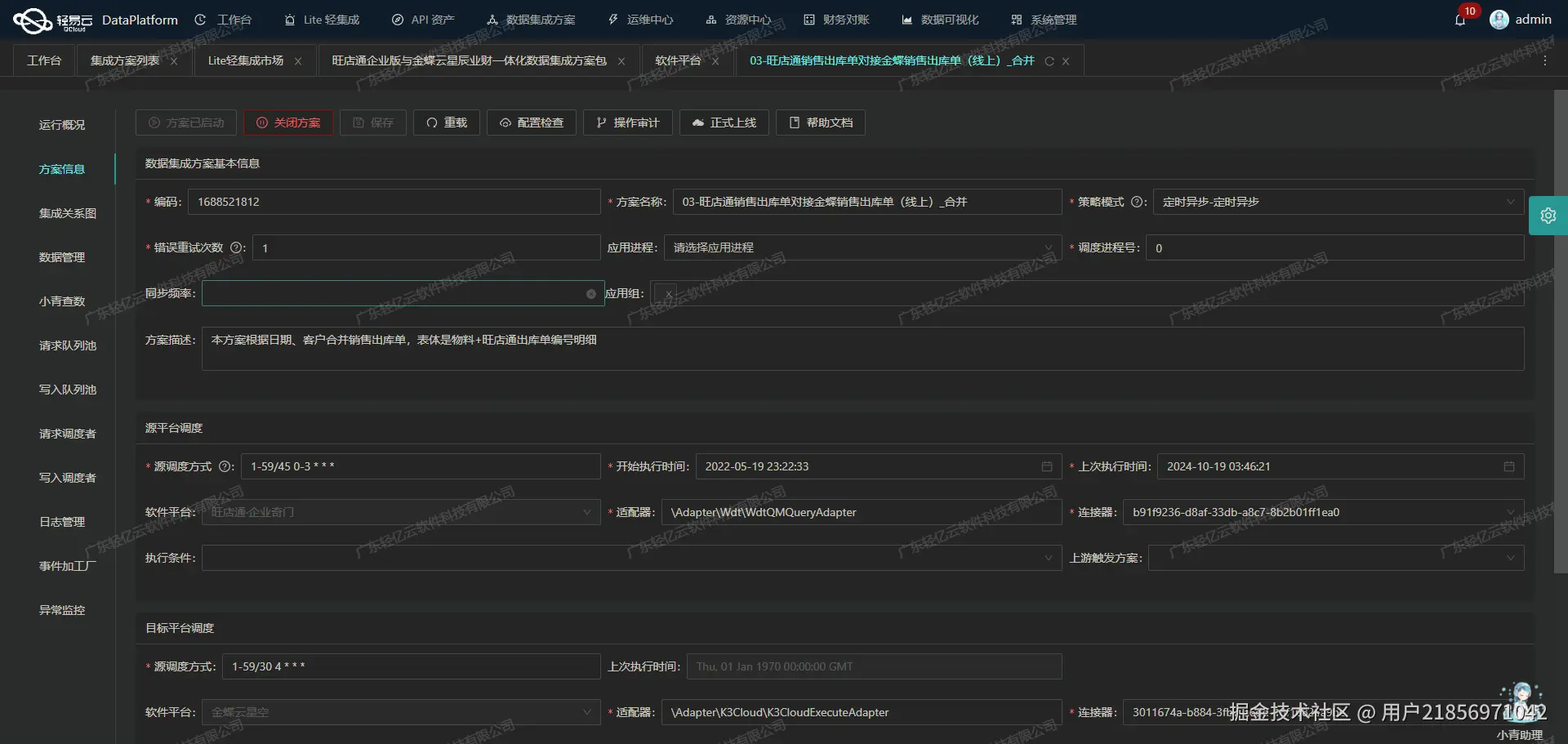Click help icon beside 策略模式

click(1136, 202)
